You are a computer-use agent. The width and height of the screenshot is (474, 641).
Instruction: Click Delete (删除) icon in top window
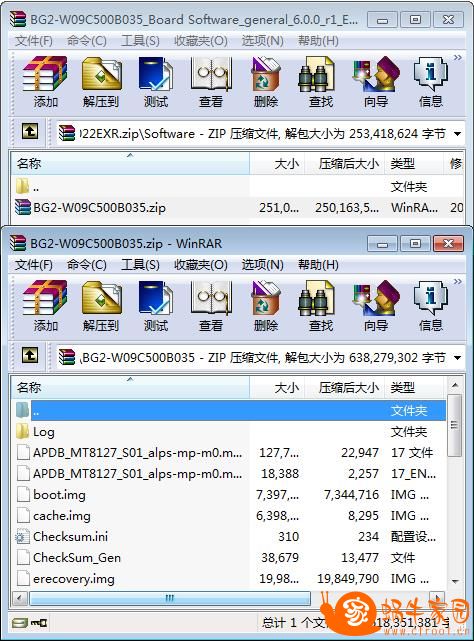[266, 83]
